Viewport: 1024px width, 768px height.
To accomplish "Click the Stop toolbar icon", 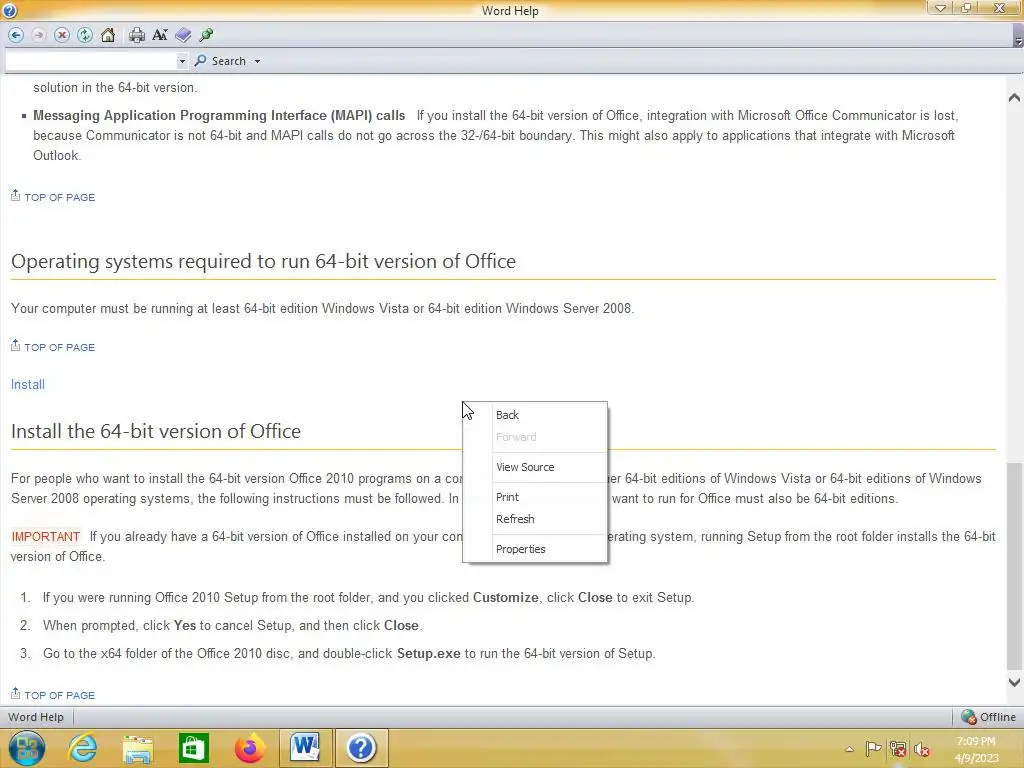I will click(x=62, y=35).
